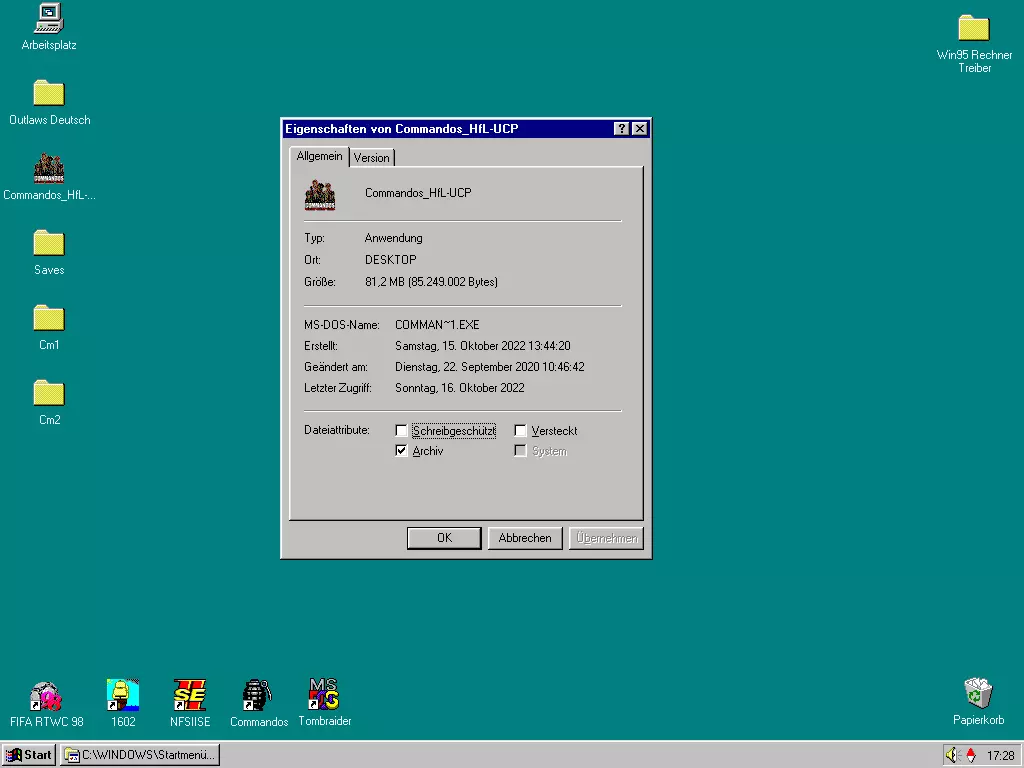Click the location value DESKTOP
Viewport: 1024px width, 768px height.
[x=391, y=260]
